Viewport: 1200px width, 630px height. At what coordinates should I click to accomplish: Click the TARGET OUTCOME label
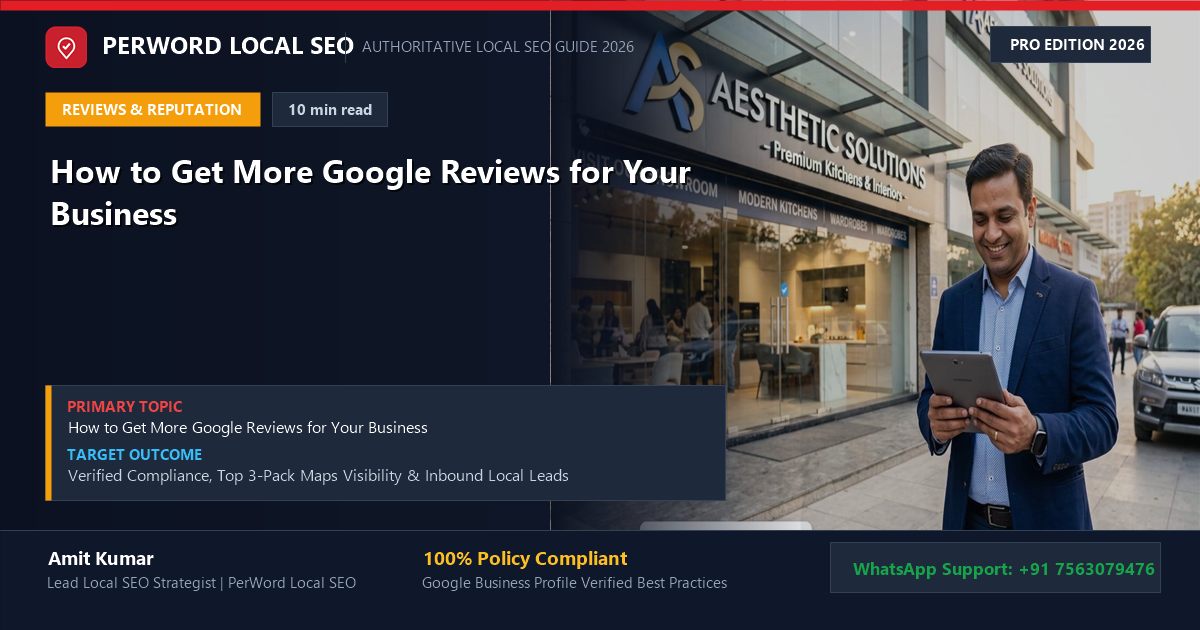(135, 455)
